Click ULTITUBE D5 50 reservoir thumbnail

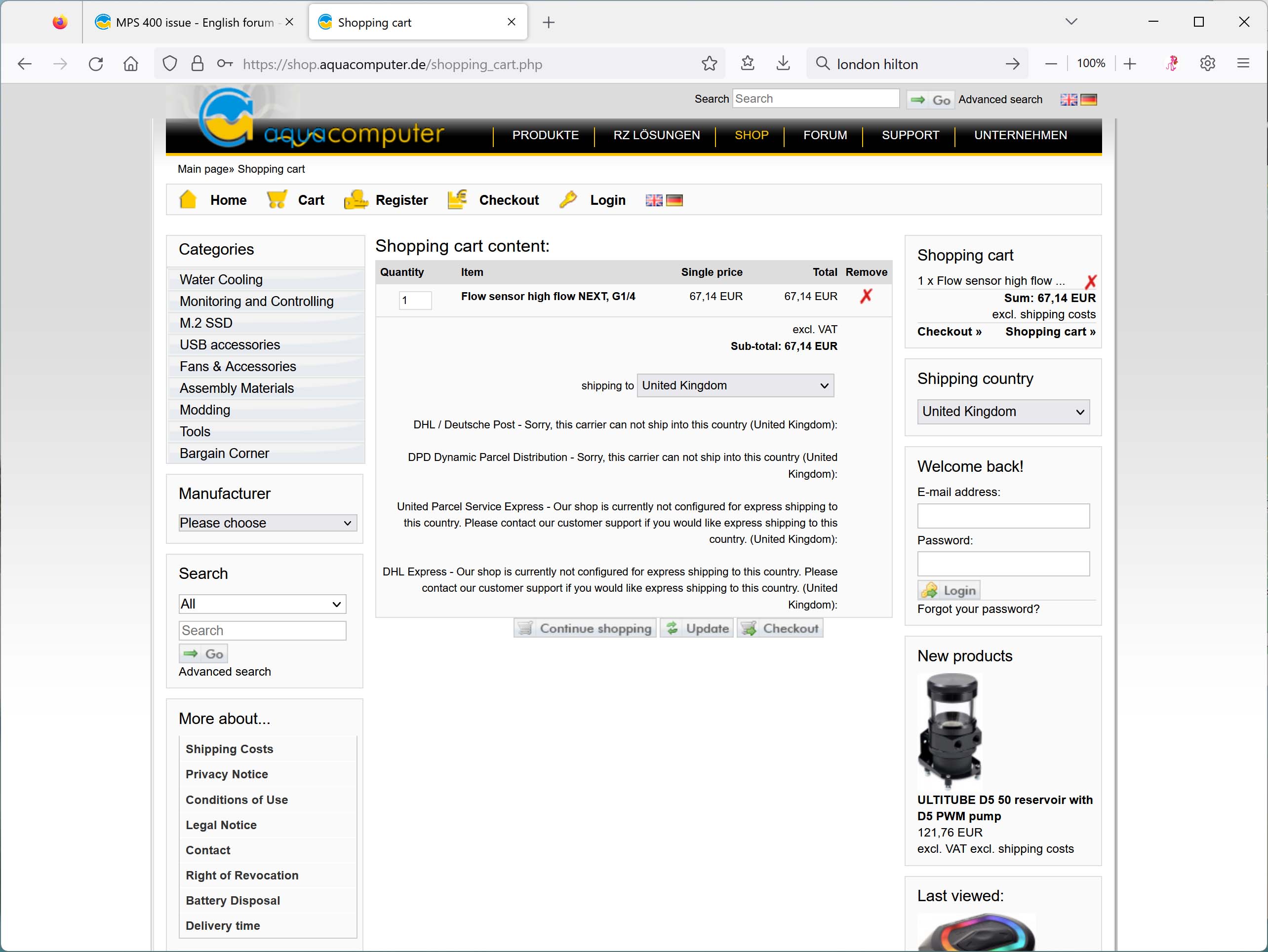[x=950, y=731]
